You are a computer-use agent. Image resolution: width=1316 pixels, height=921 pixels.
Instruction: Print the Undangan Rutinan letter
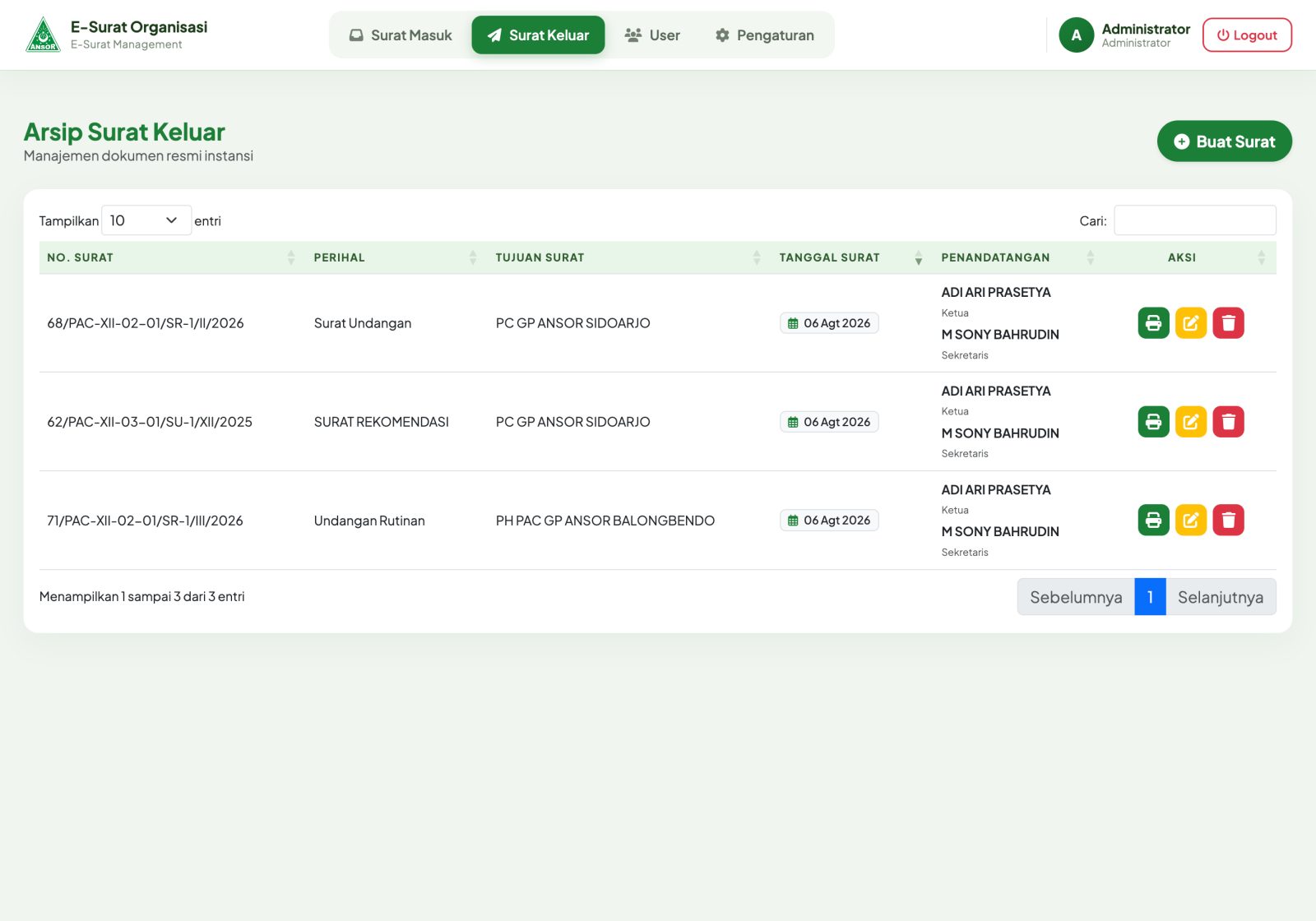(x=1153, y=520)
